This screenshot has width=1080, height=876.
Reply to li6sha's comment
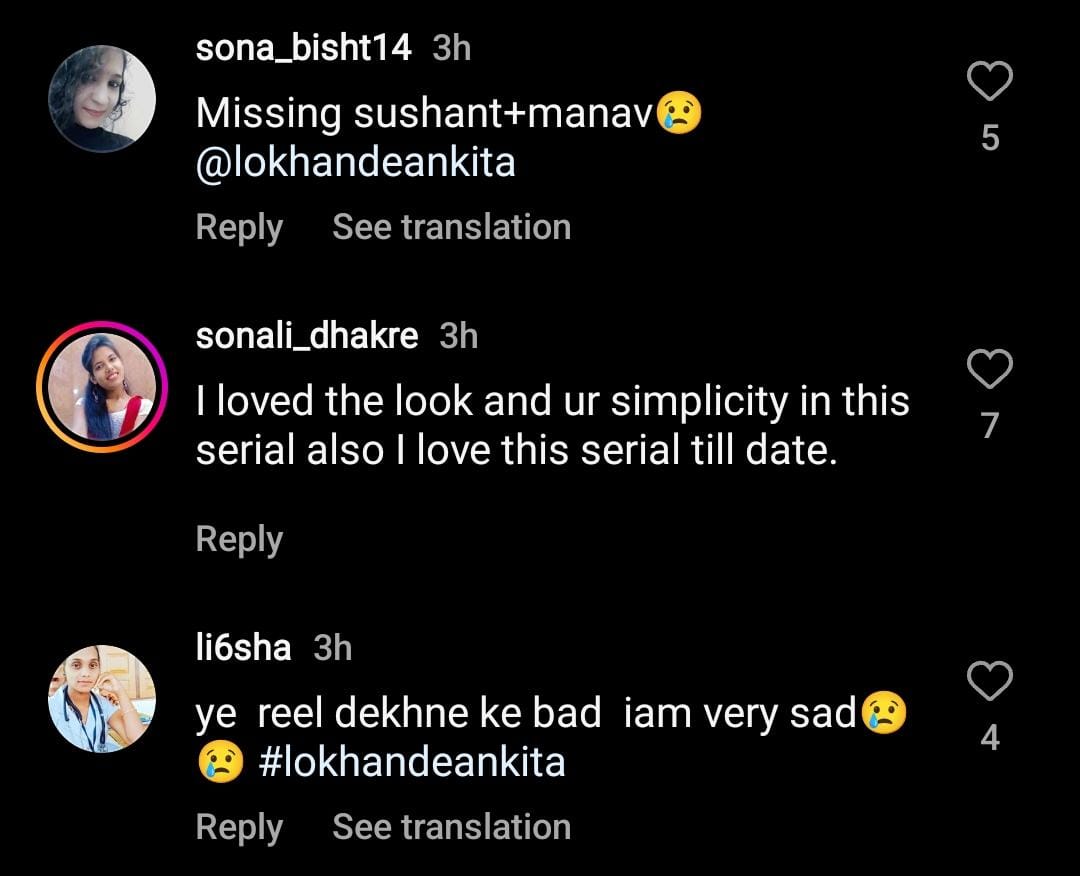[239, 828]
